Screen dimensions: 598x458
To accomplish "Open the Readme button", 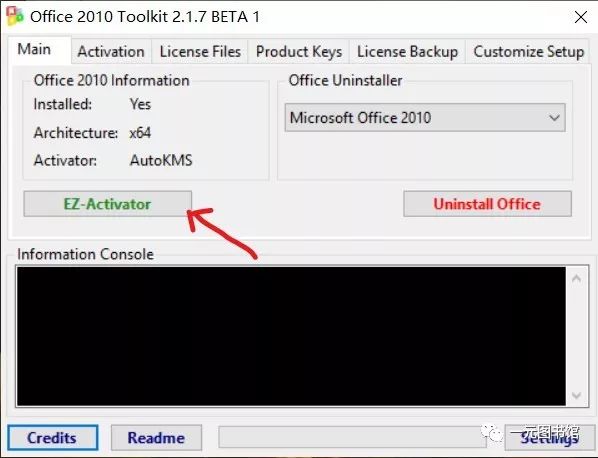I will click(x=156, y=438).
